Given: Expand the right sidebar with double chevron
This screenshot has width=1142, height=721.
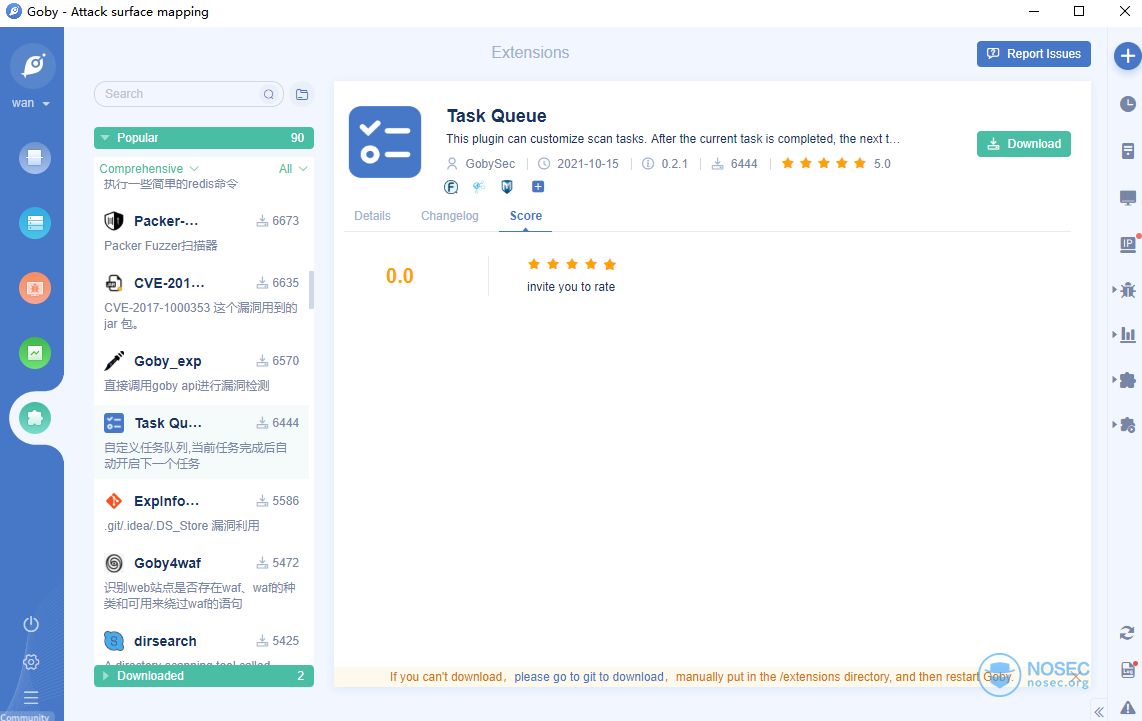Looking at the screenshot, I should click(x=1099, y=712).
